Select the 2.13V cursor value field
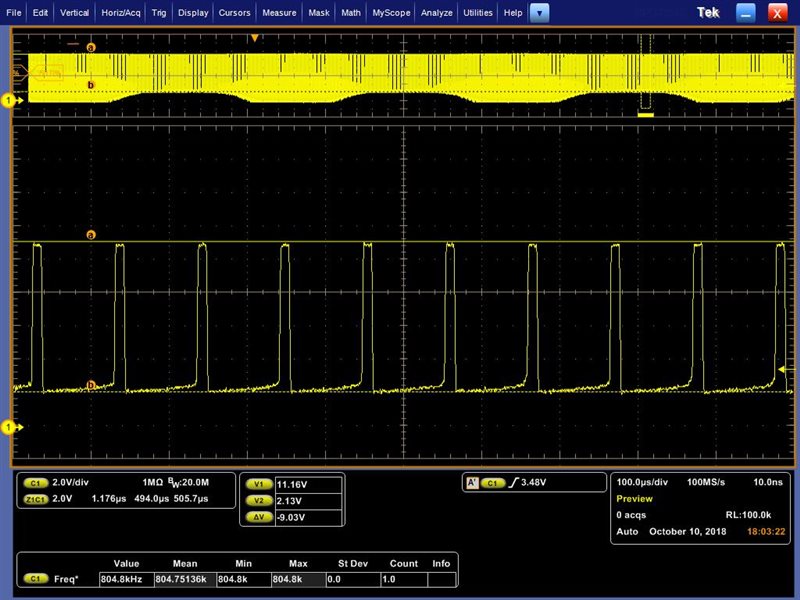 [x=308, y=501]
